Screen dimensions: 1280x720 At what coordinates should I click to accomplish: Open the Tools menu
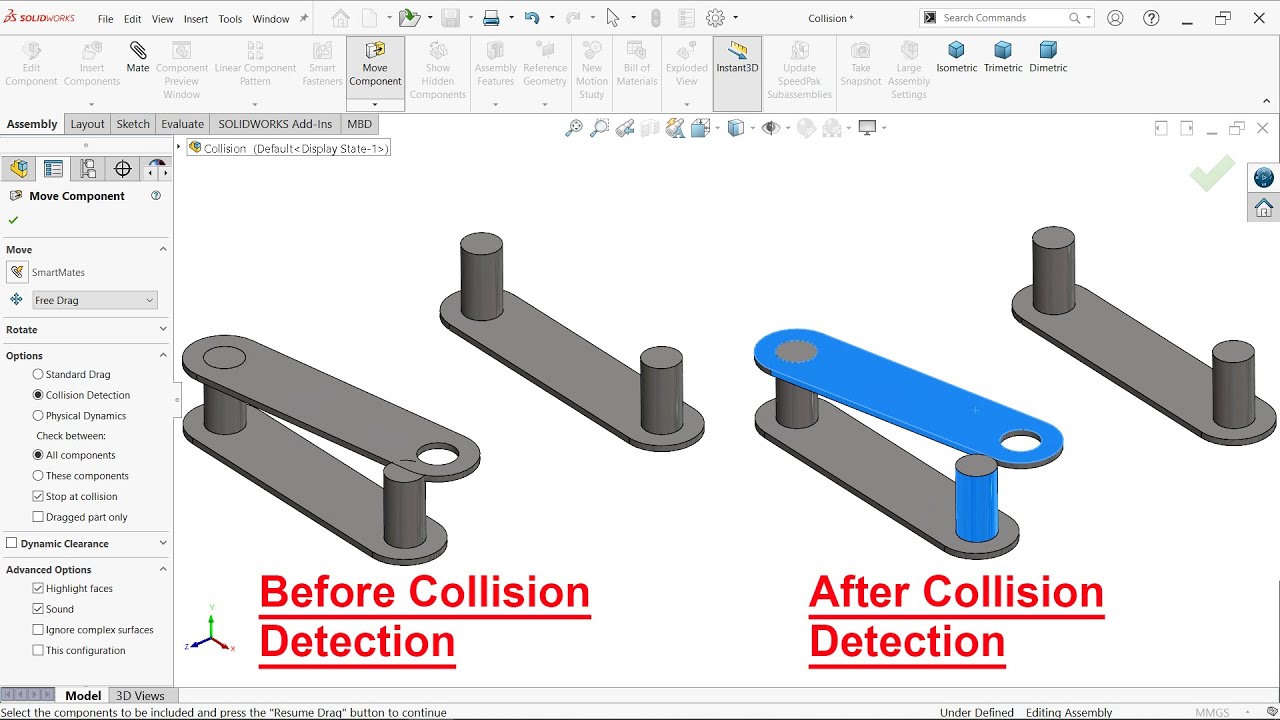pyautogui.click(x=230, y=18)
